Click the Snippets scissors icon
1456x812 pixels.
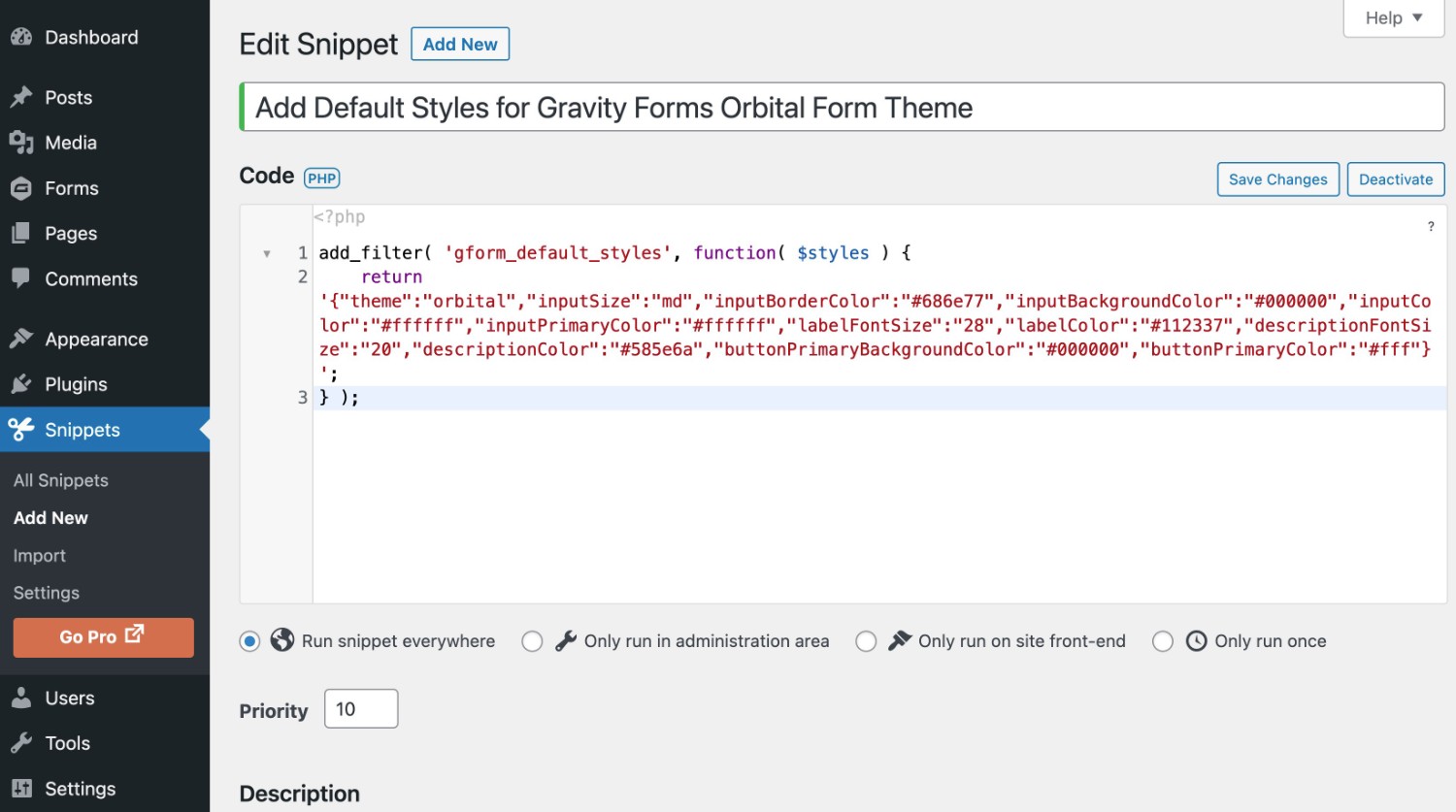[22, 430]
